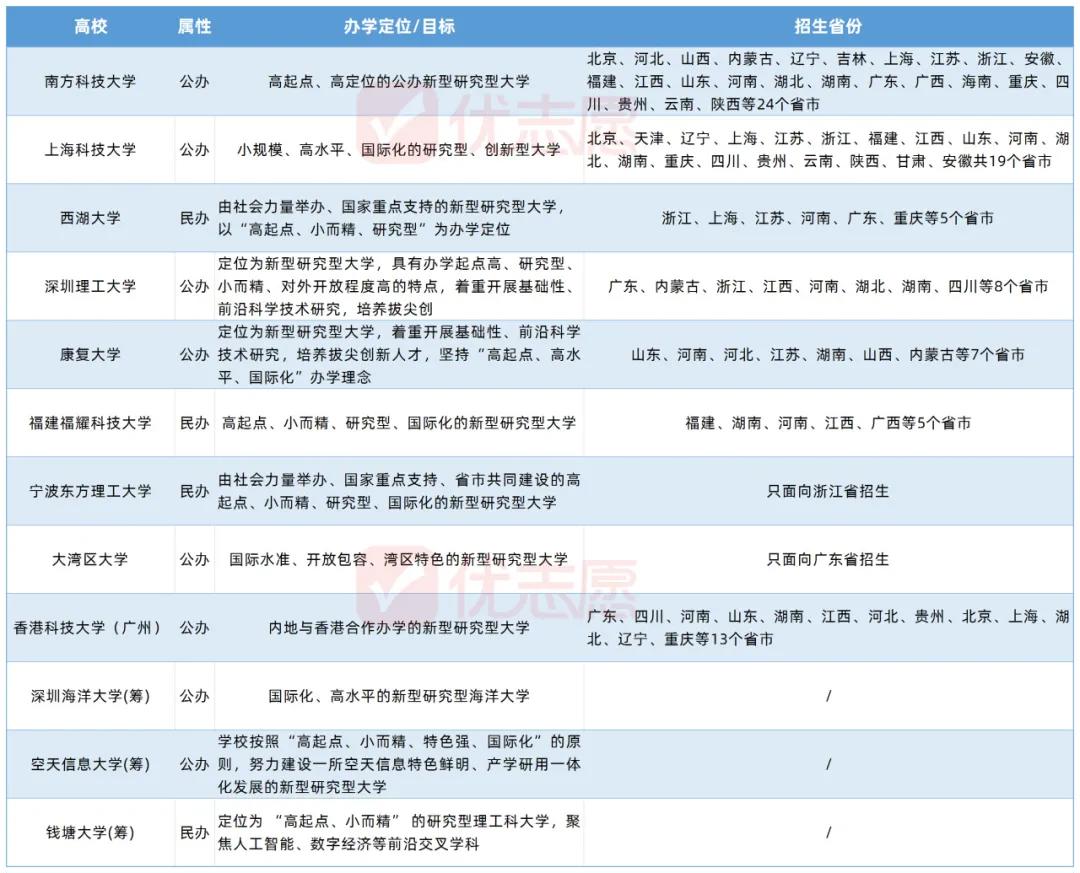Click 西湖大学's 5个省市 enrollment provinces cell

coord(828,218)
